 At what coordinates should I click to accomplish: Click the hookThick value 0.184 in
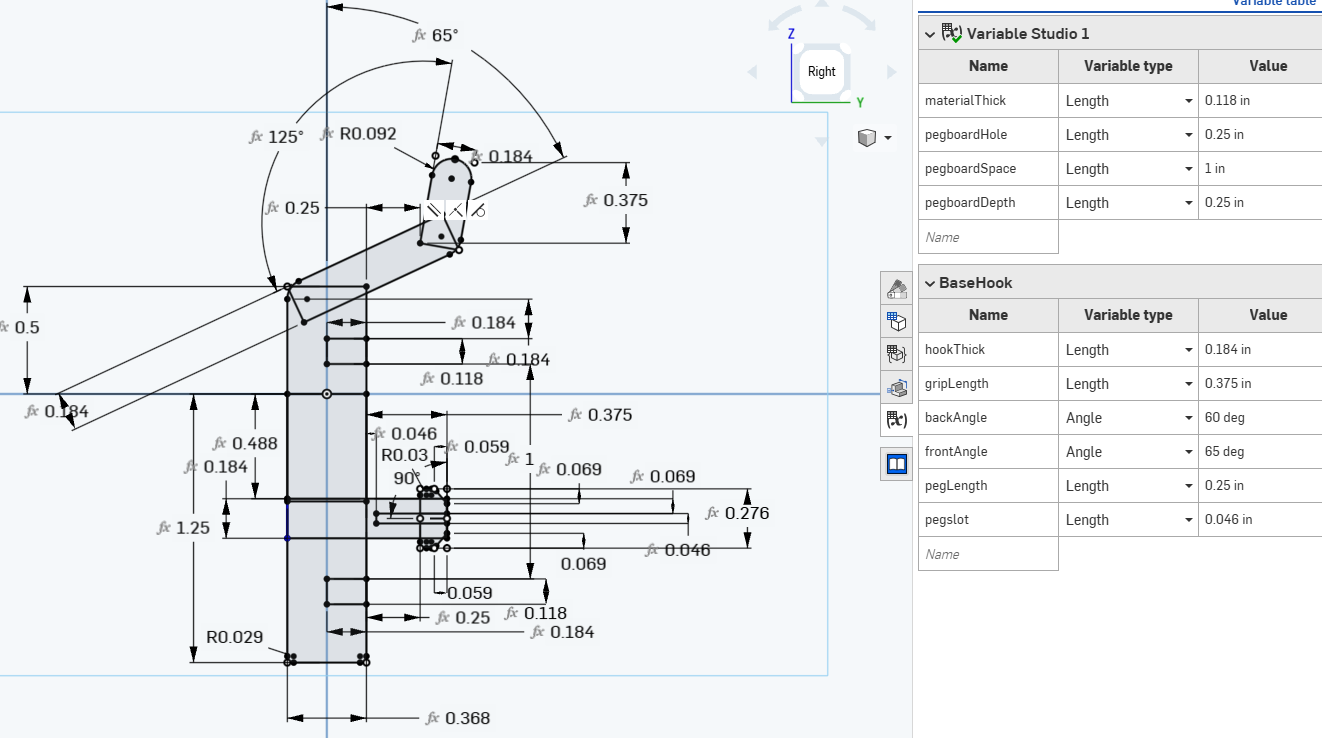click(x=1259, y=350)
